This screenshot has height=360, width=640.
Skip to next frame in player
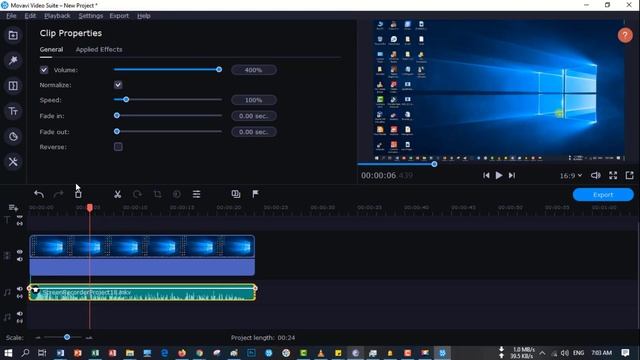coord(512,176)
